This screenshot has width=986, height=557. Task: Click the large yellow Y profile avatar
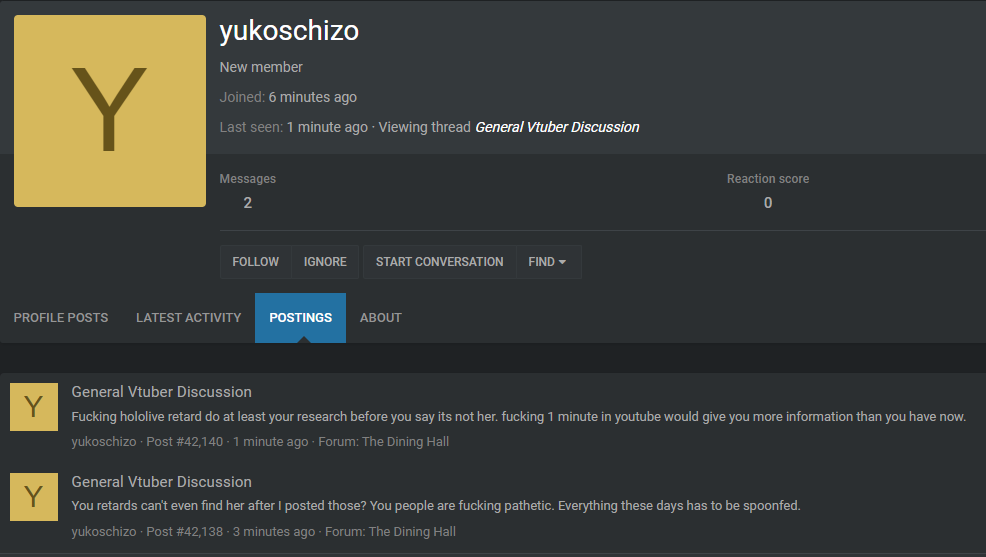pos(110,111)
